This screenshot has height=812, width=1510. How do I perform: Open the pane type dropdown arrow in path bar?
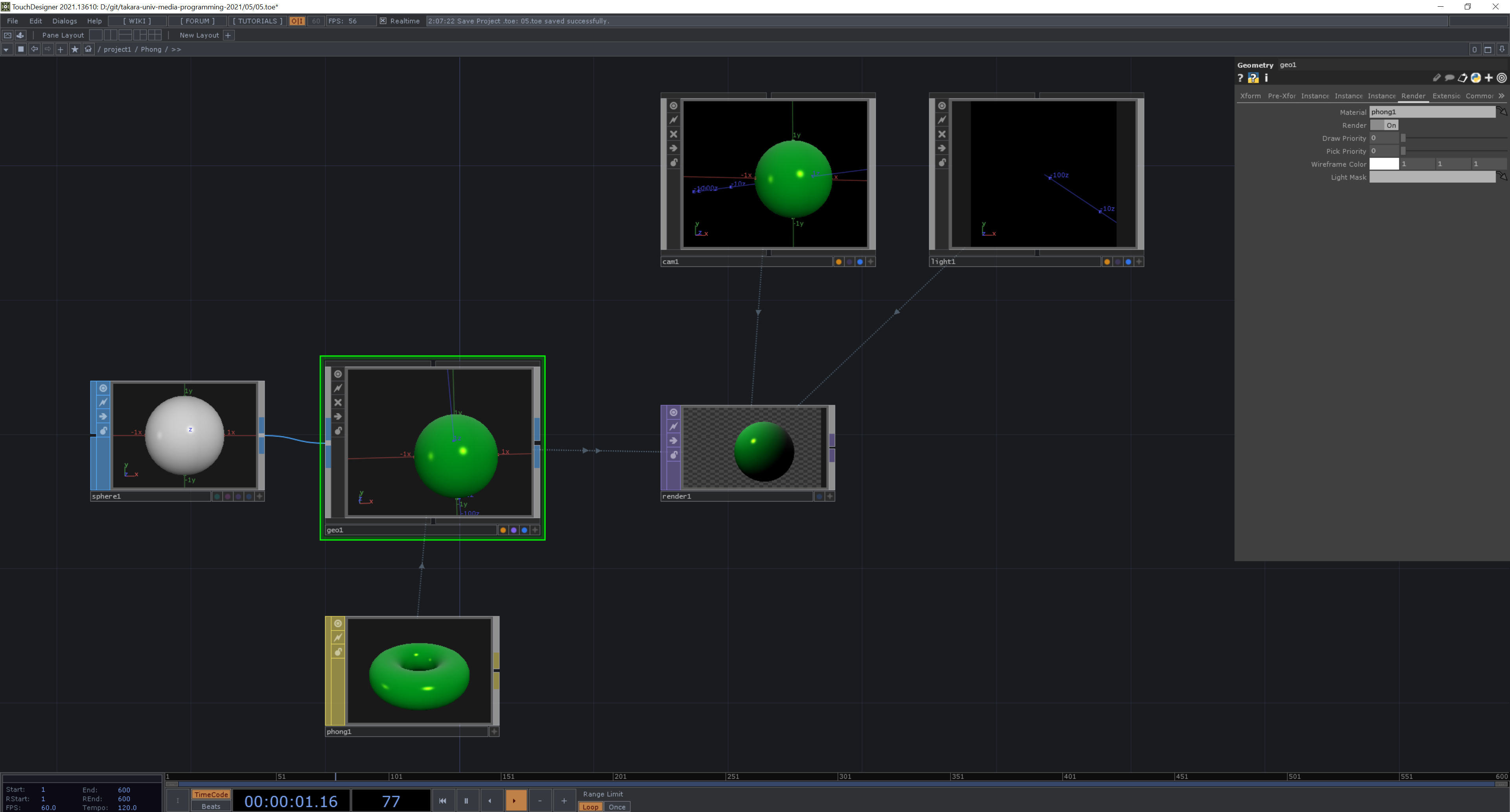[x=6, y=50]
